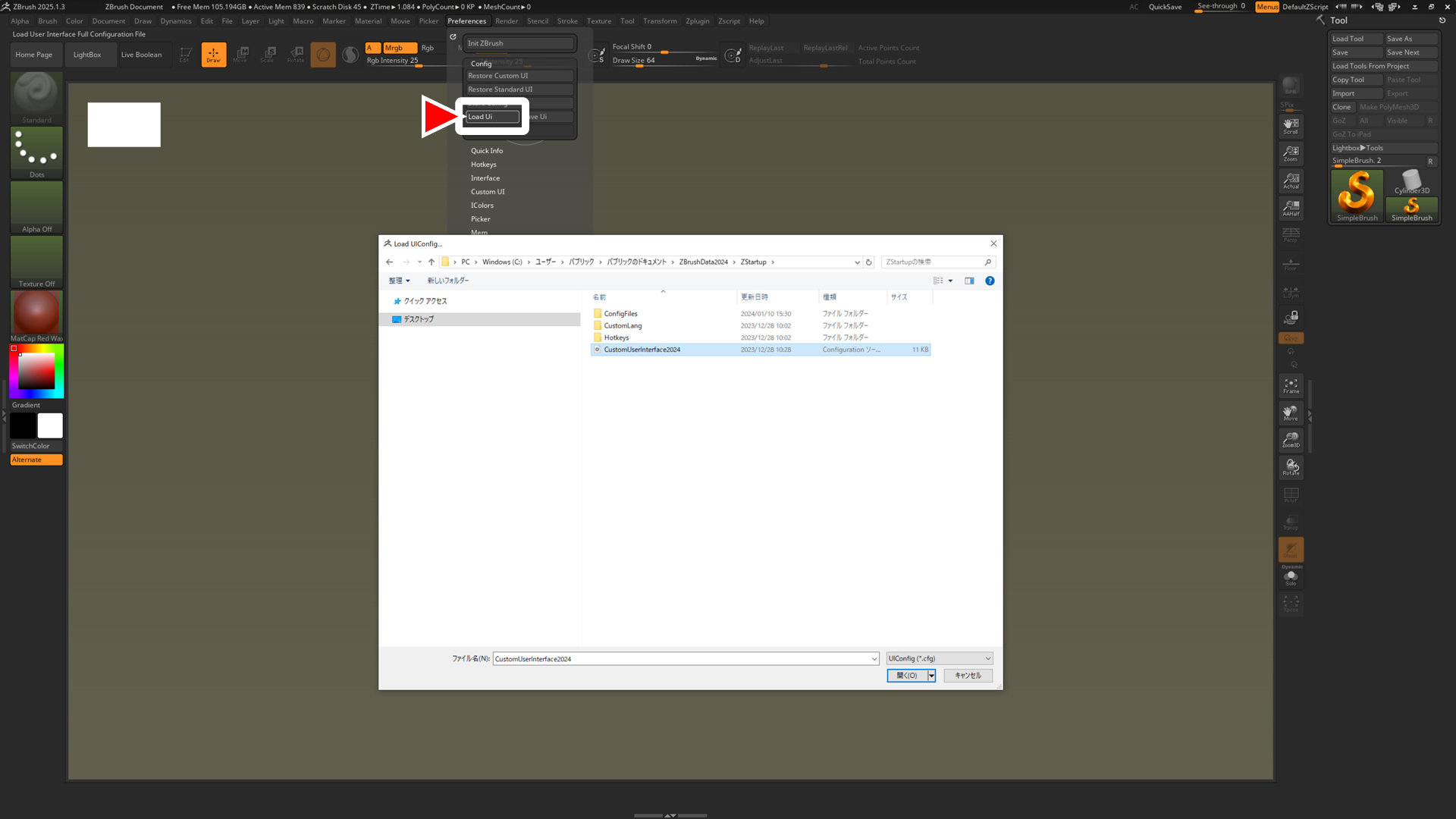Collapse the Config preferences section
This screenshot has height=819, width=1456.
coord(481,64)
